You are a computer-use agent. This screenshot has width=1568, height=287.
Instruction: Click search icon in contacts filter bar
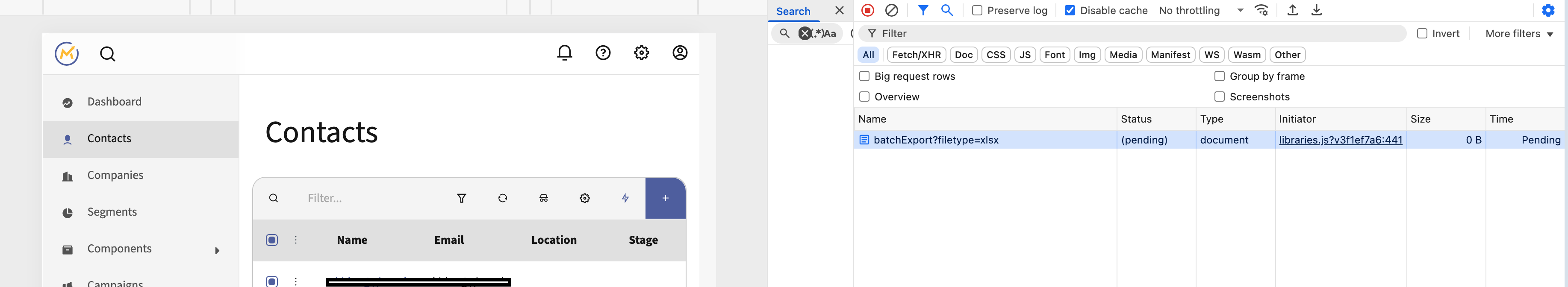point(274,198)
